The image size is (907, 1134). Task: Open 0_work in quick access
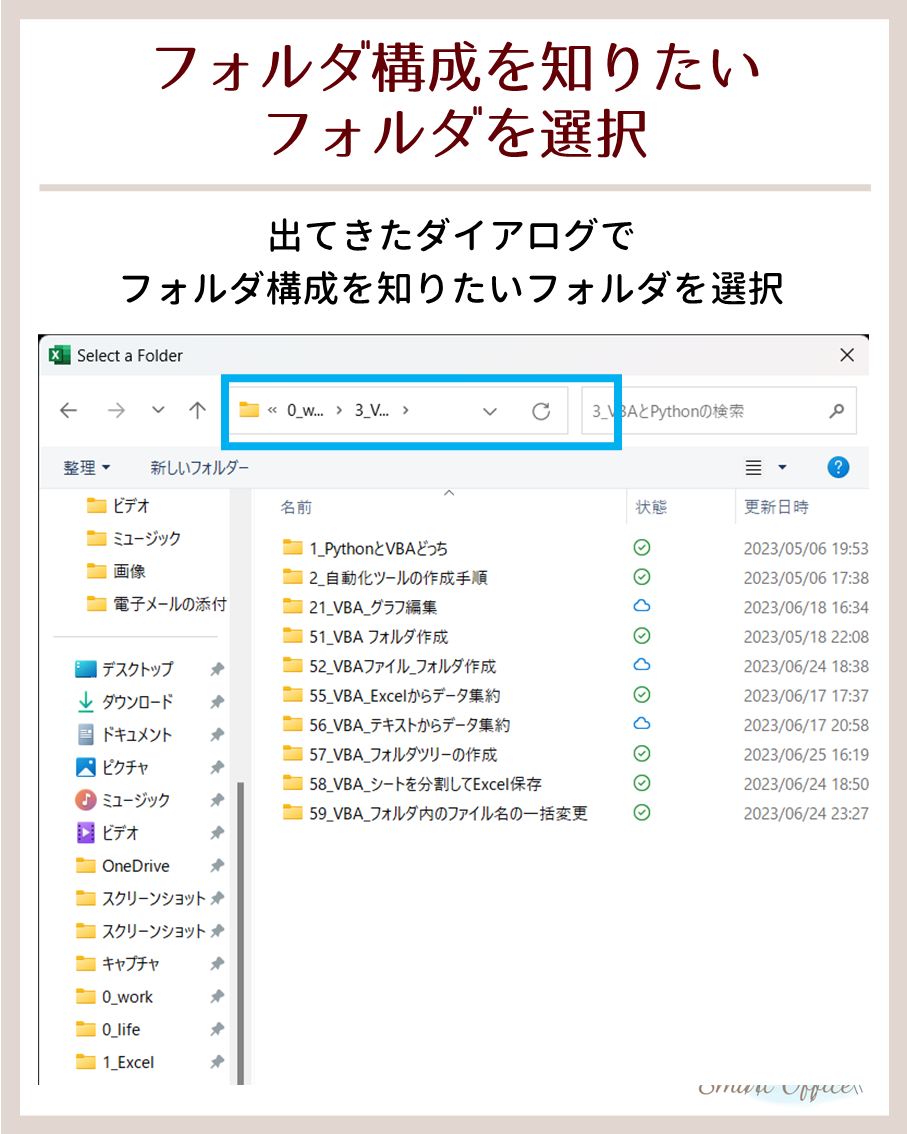tap(114, 997)
